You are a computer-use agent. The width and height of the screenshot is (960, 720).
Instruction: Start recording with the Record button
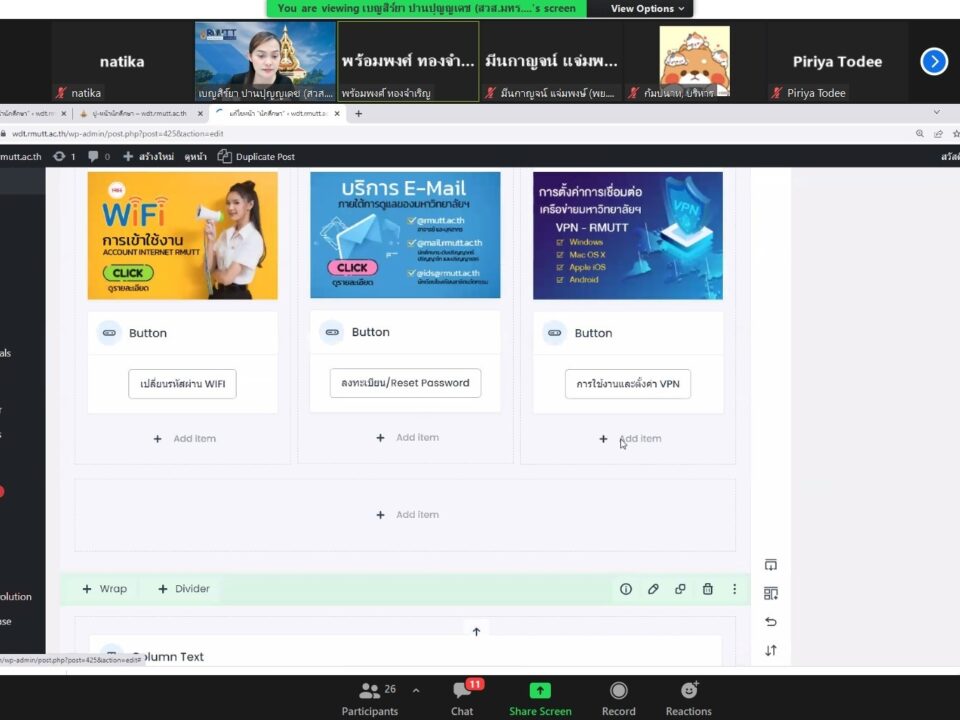618,699
